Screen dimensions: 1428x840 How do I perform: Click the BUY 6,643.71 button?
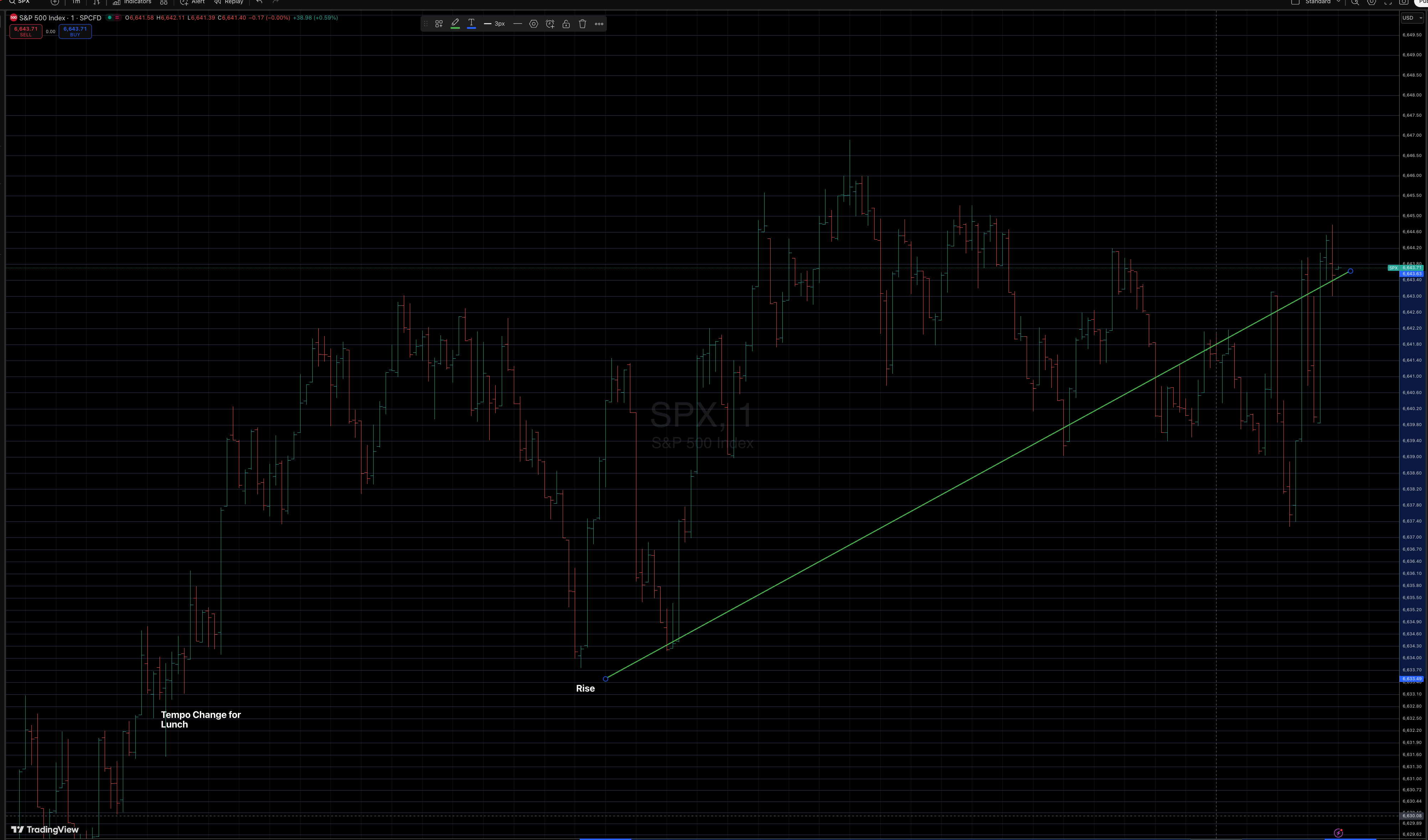pyautogui.click(x=75, y=31)
